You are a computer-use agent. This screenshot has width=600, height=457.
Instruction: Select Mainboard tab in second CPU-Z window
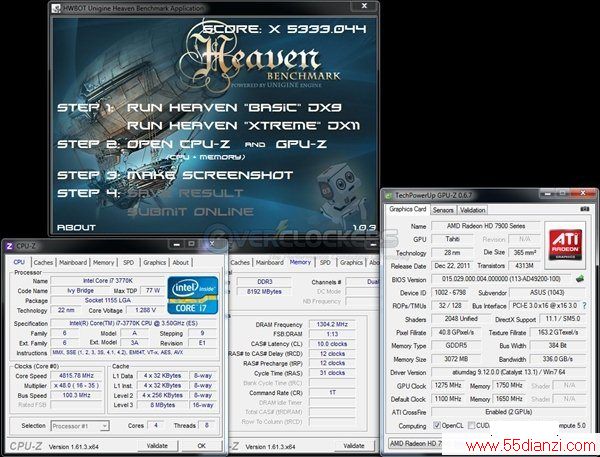click(x=270, y=263)
